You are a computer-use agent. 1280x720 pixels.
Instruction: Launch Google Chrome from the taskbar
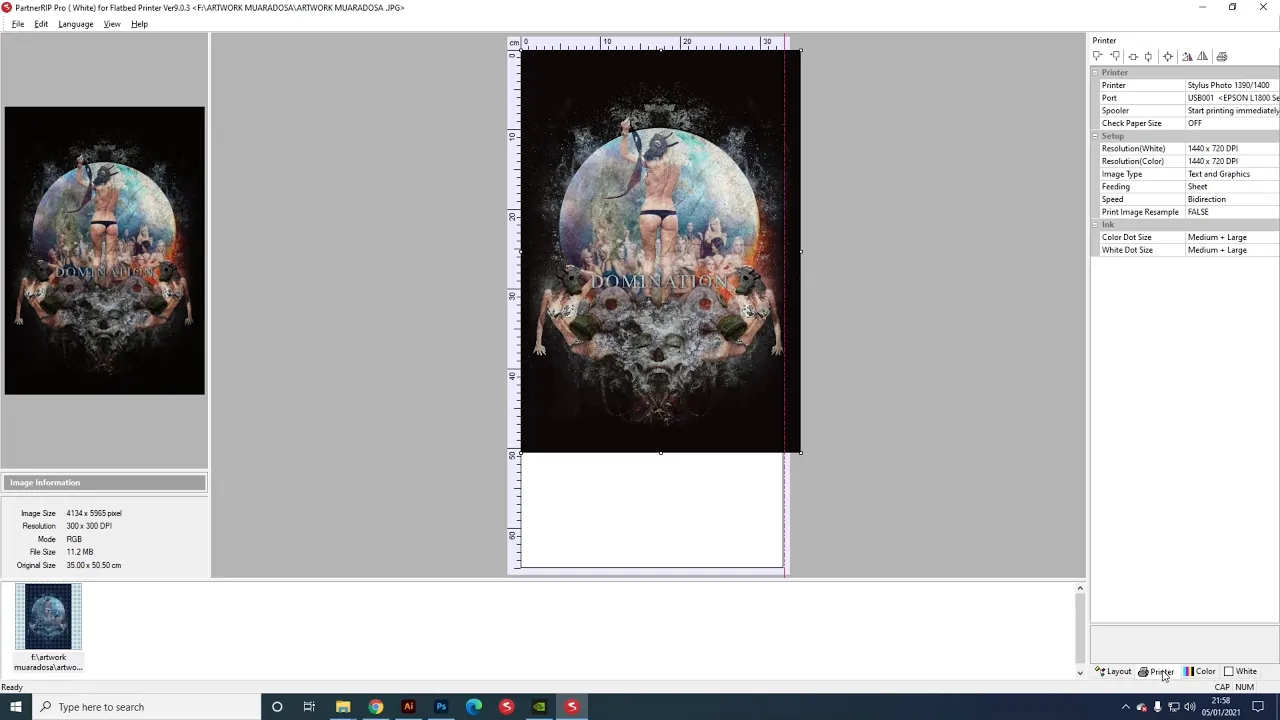376,707
